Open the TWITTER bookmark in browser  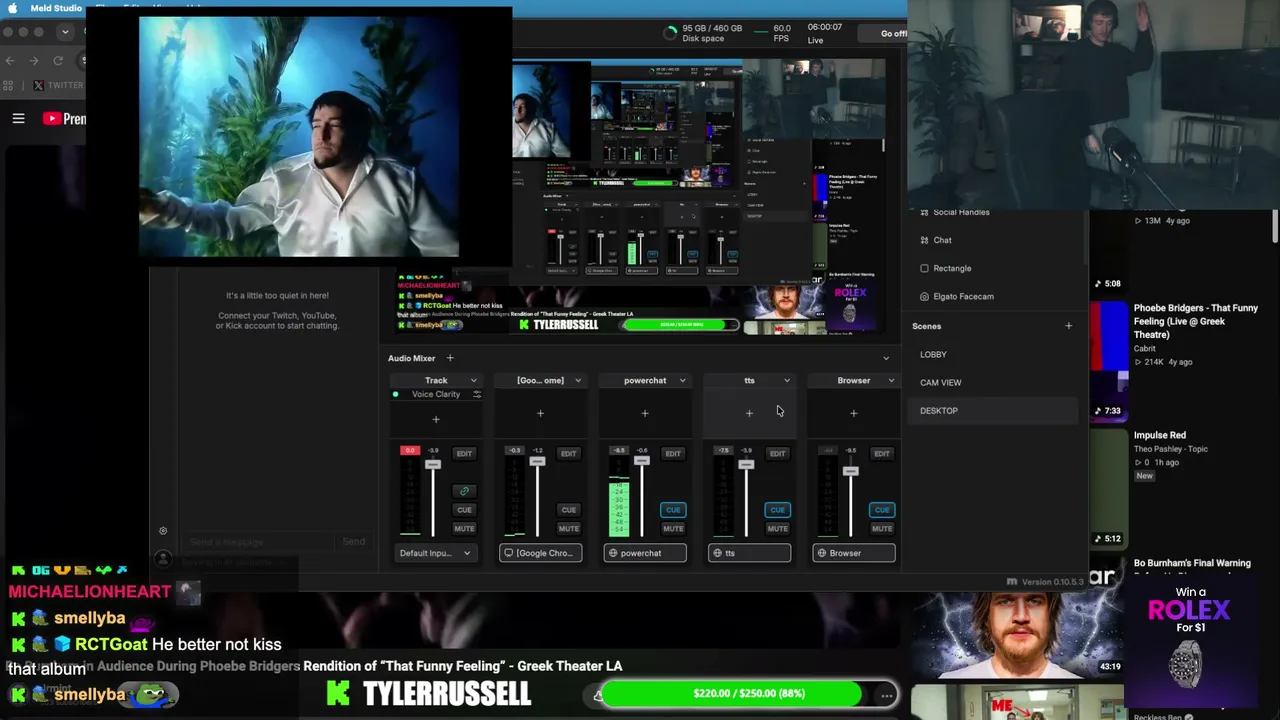pos(59,85)
